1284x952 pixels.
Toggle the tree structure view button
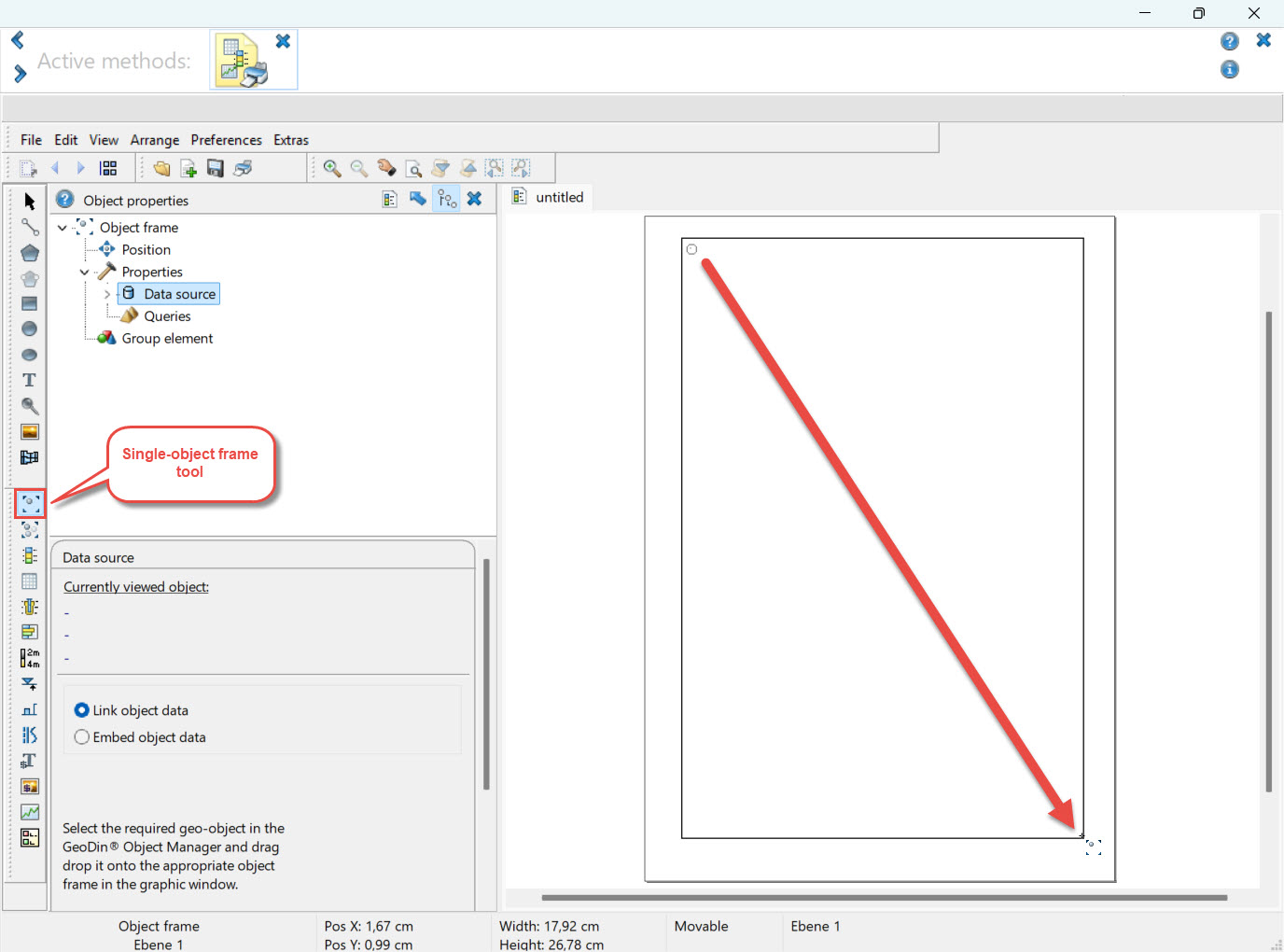click(x=447, y=199)
